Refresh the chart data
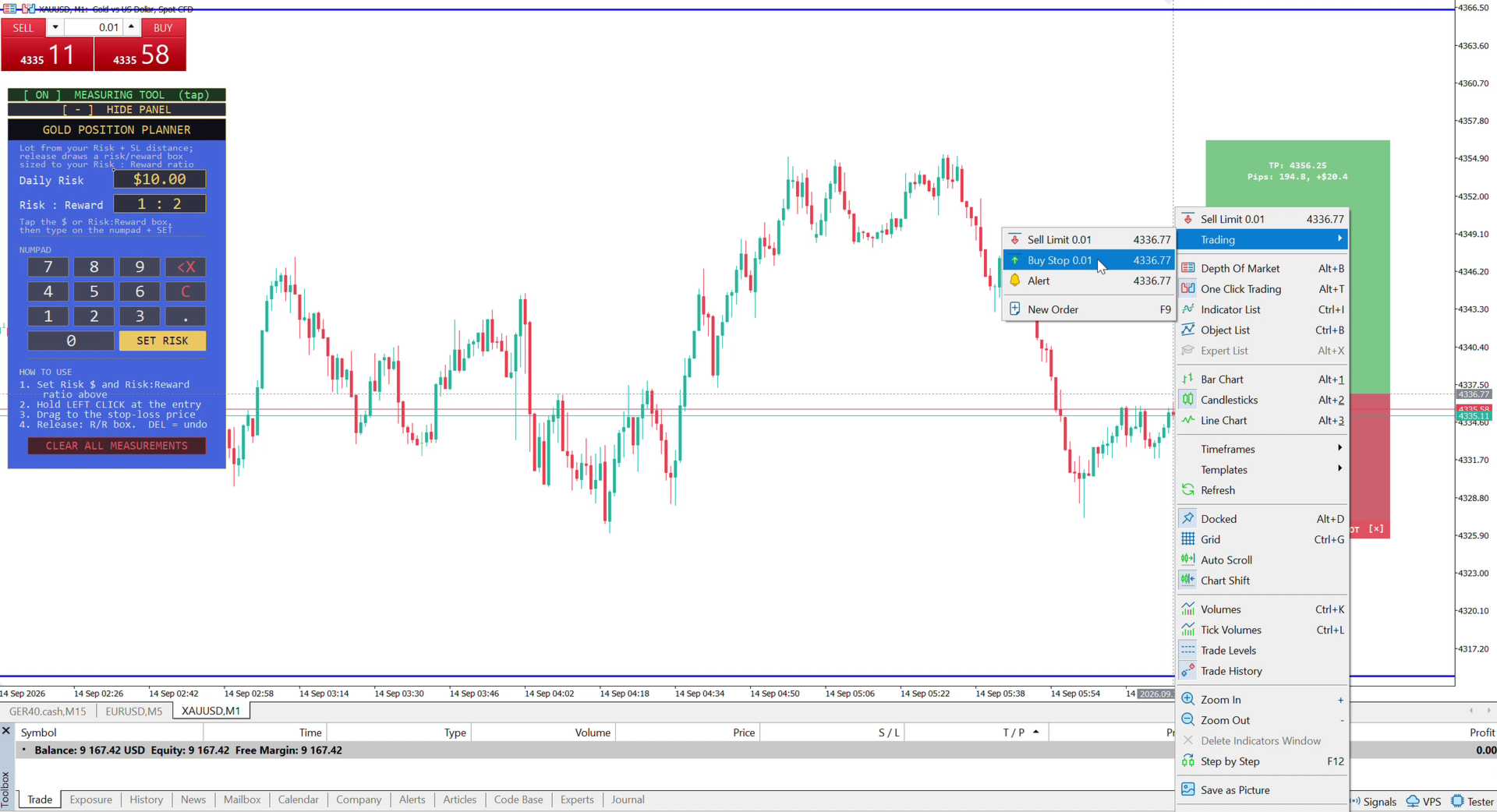Image resolution: width=1497 pixels, height=812 pixels. tap(1262, 490)
